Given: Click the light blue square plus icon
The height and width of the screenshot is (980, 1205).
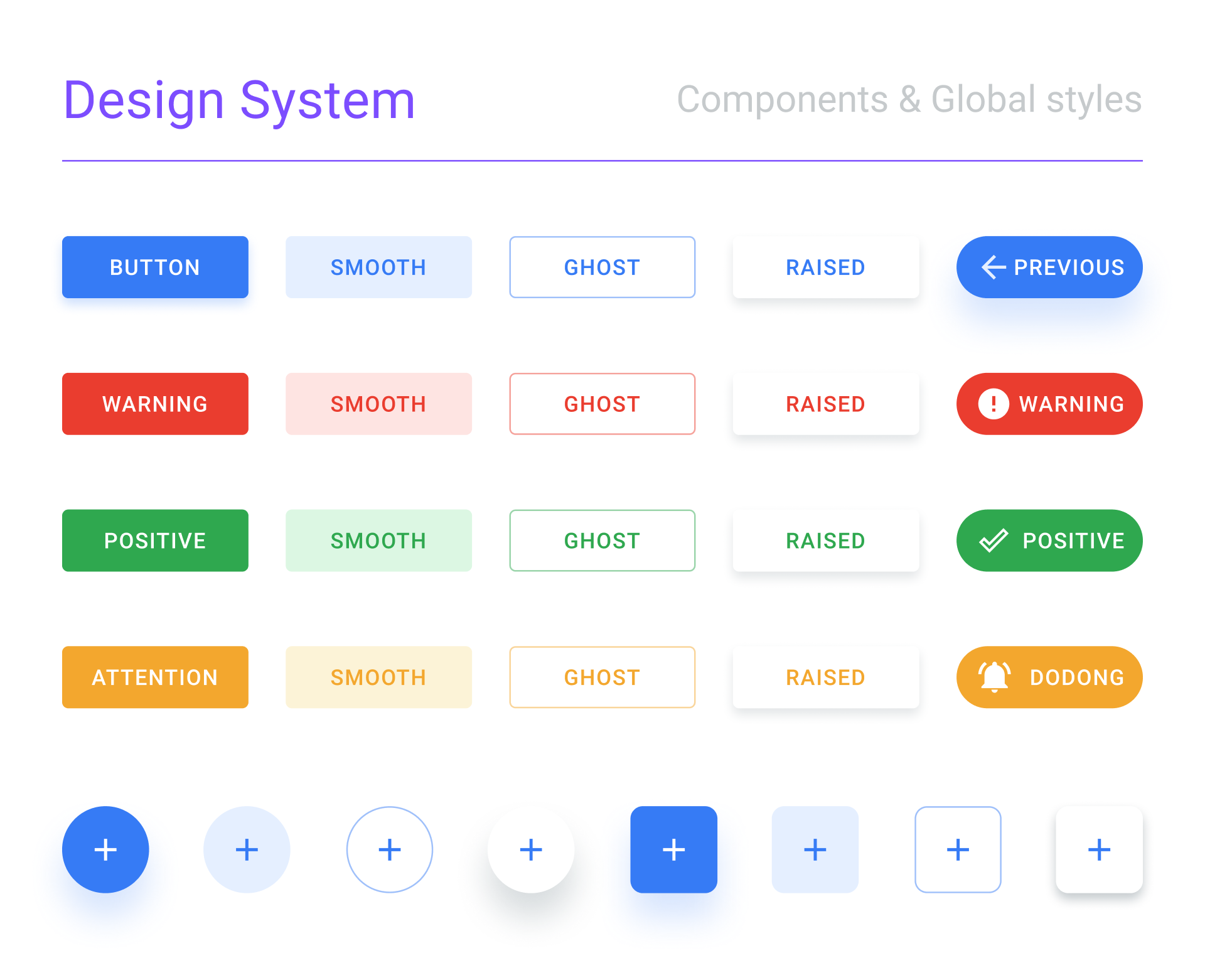Looking at the screenshot, I should tap(815, 849).
